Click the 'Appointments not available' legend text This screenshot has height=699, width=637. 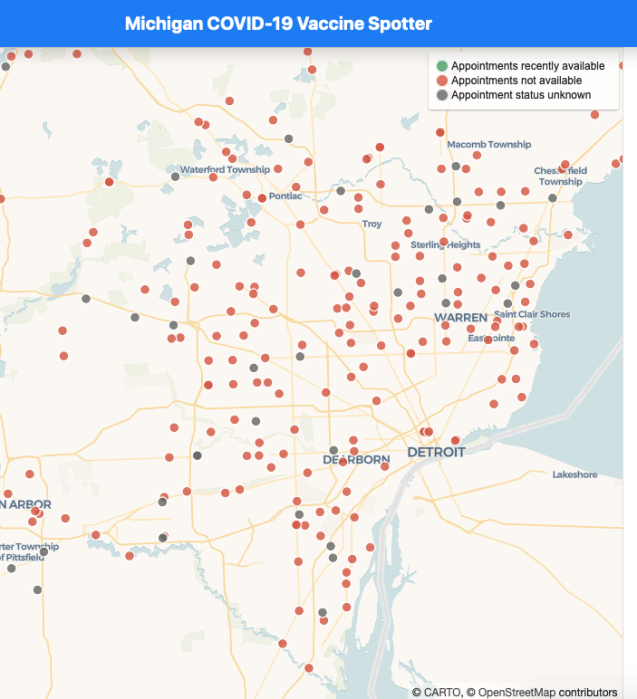point(516,81)
